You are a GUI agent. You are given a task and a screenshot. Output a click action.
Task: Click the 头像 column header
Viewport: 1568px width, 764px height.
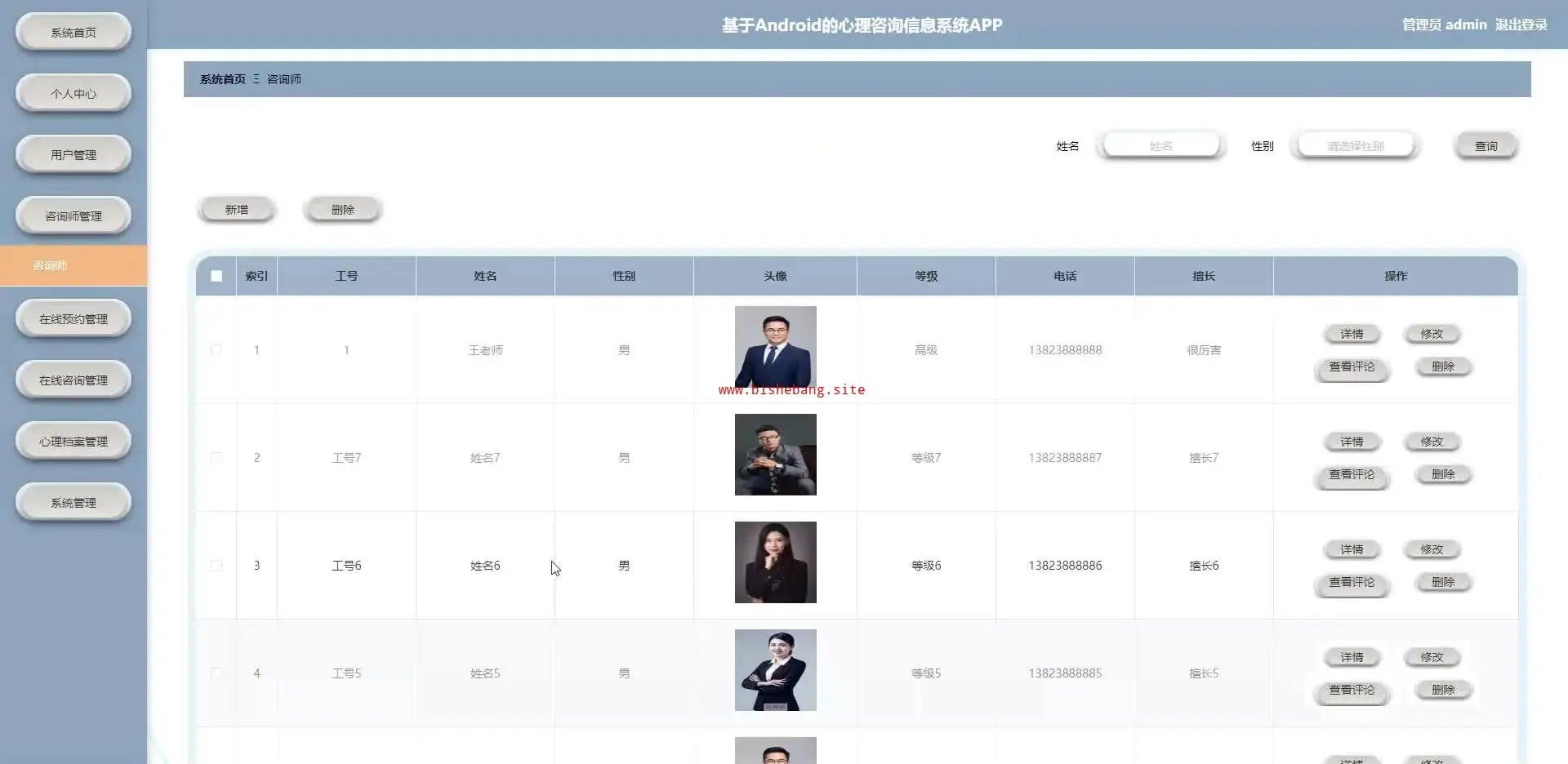(775, 276)
